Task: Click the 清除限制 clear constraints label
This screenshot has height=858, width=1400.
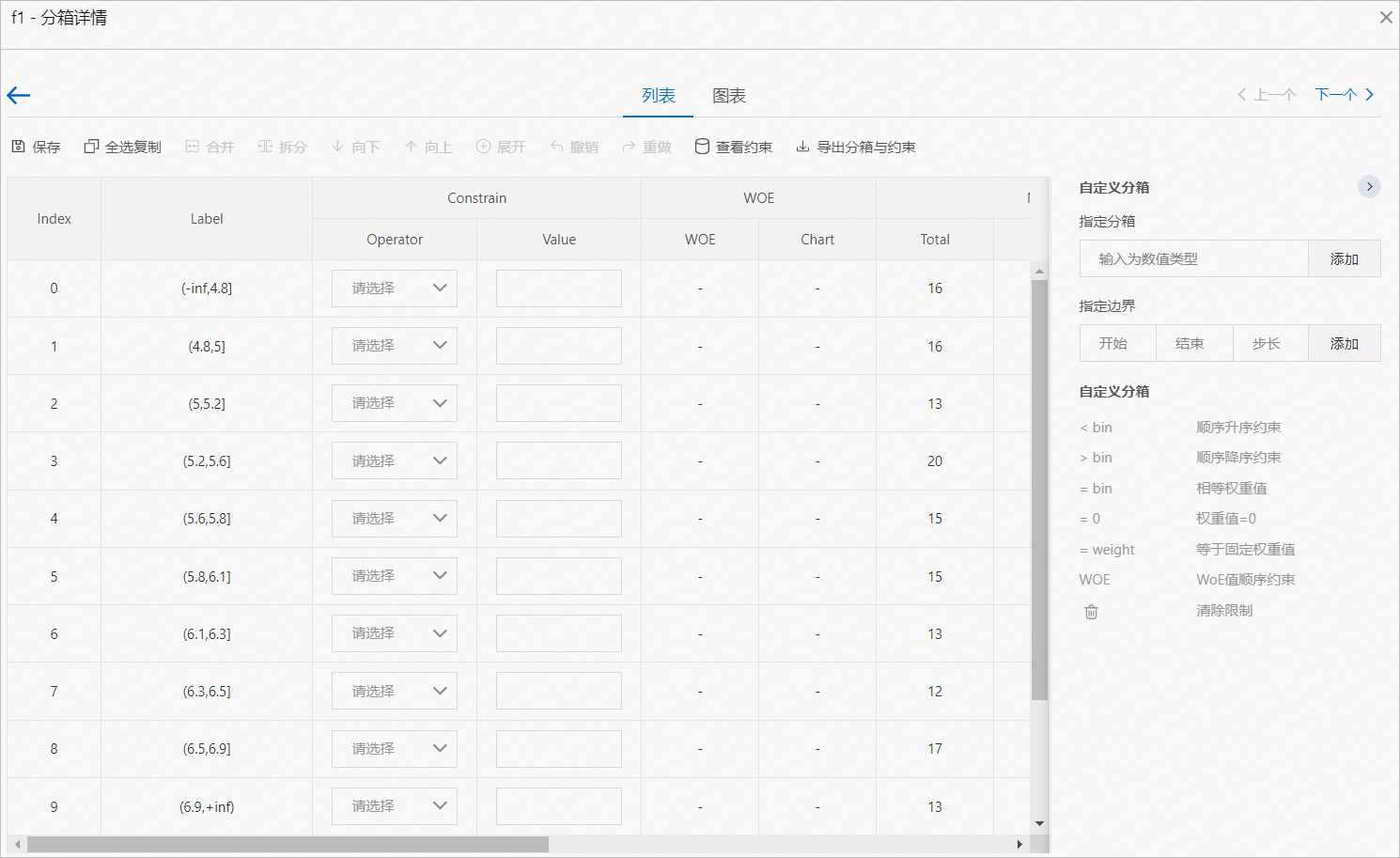Action: [x=1224, y=611]
